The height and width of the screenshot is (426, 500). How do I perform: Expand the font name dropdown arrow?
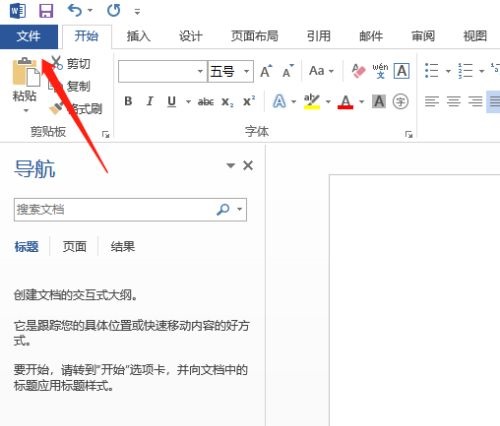click(x=200, y=71)
